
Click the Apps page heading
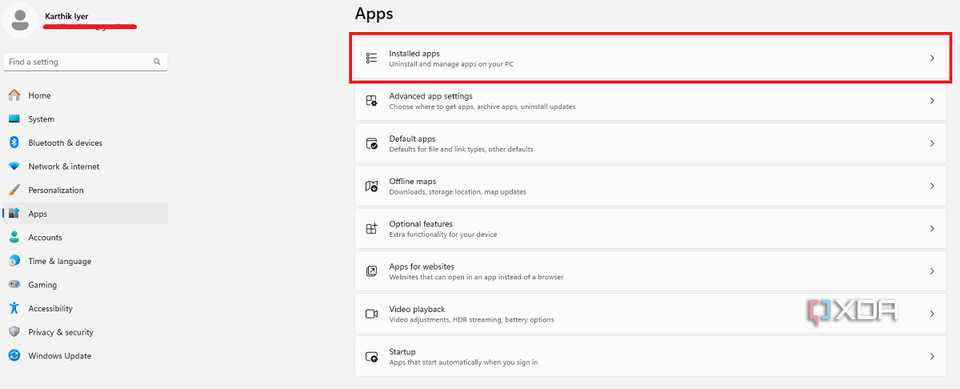[x=373, y=13]
